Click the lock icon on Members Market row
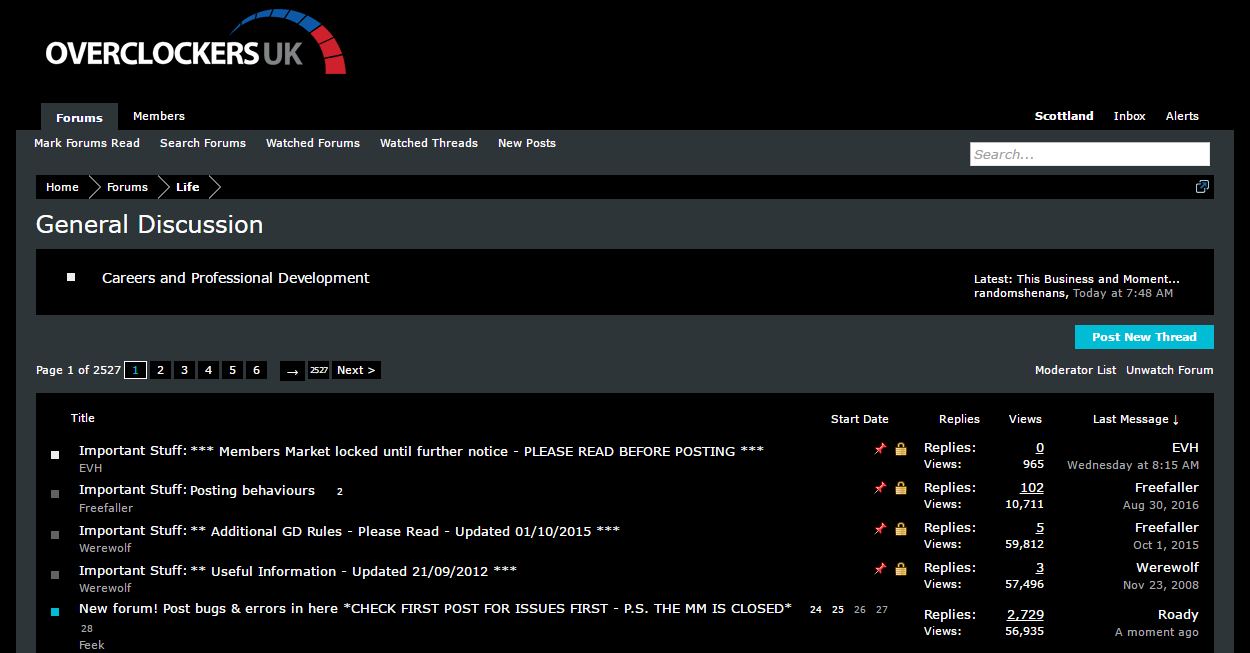Screen dimensions: 1250x653 900,449
